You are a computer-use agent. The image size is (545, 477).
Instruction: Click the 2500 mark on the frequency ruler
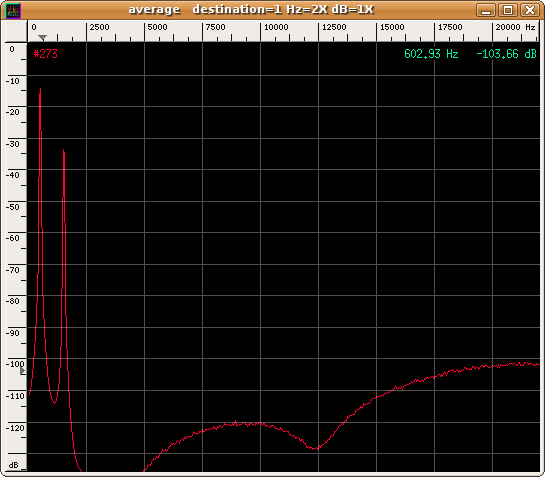[99, 27]
